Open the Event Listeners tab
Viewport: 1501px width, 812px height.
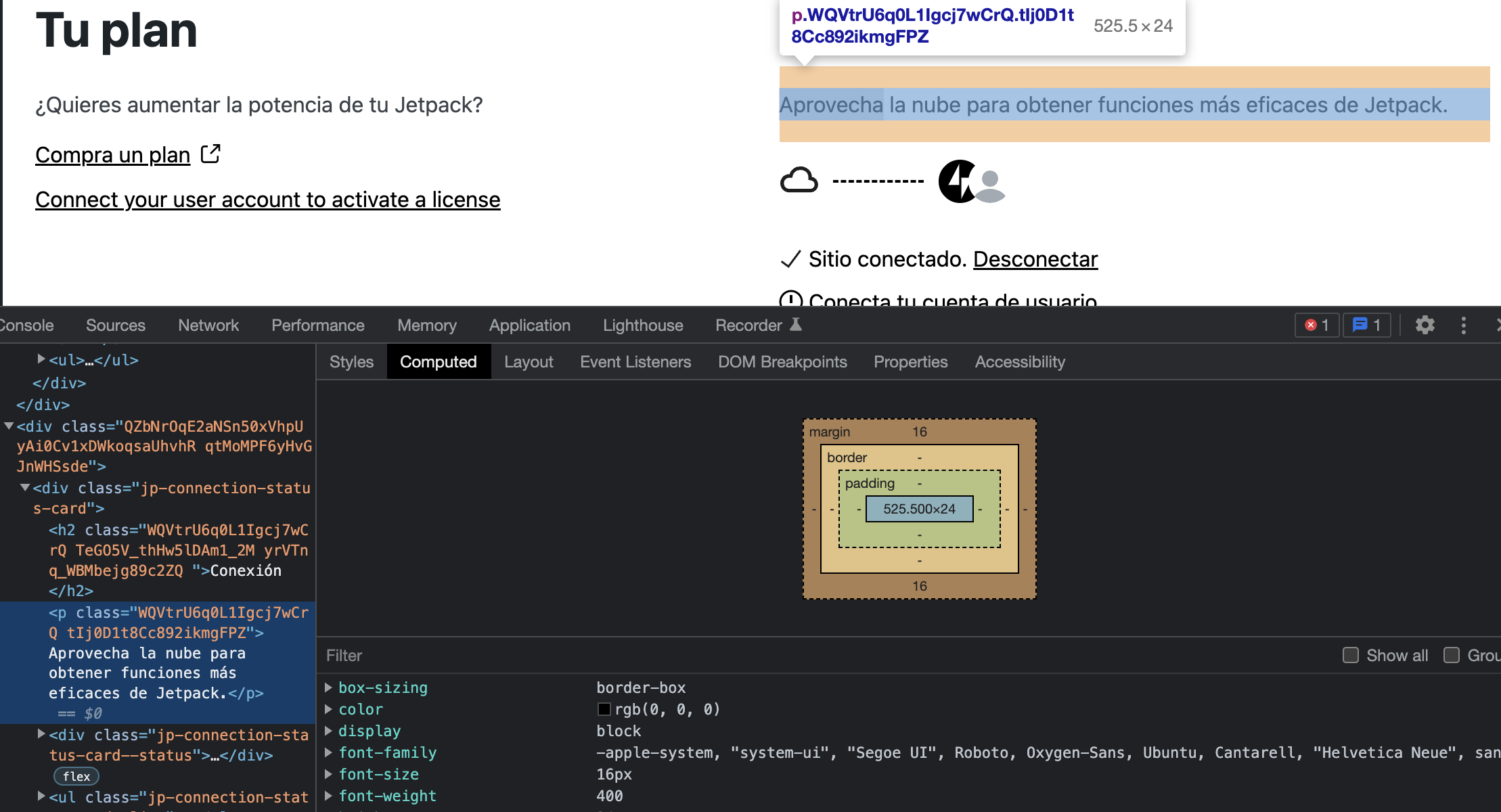click(x=635, y=362)
